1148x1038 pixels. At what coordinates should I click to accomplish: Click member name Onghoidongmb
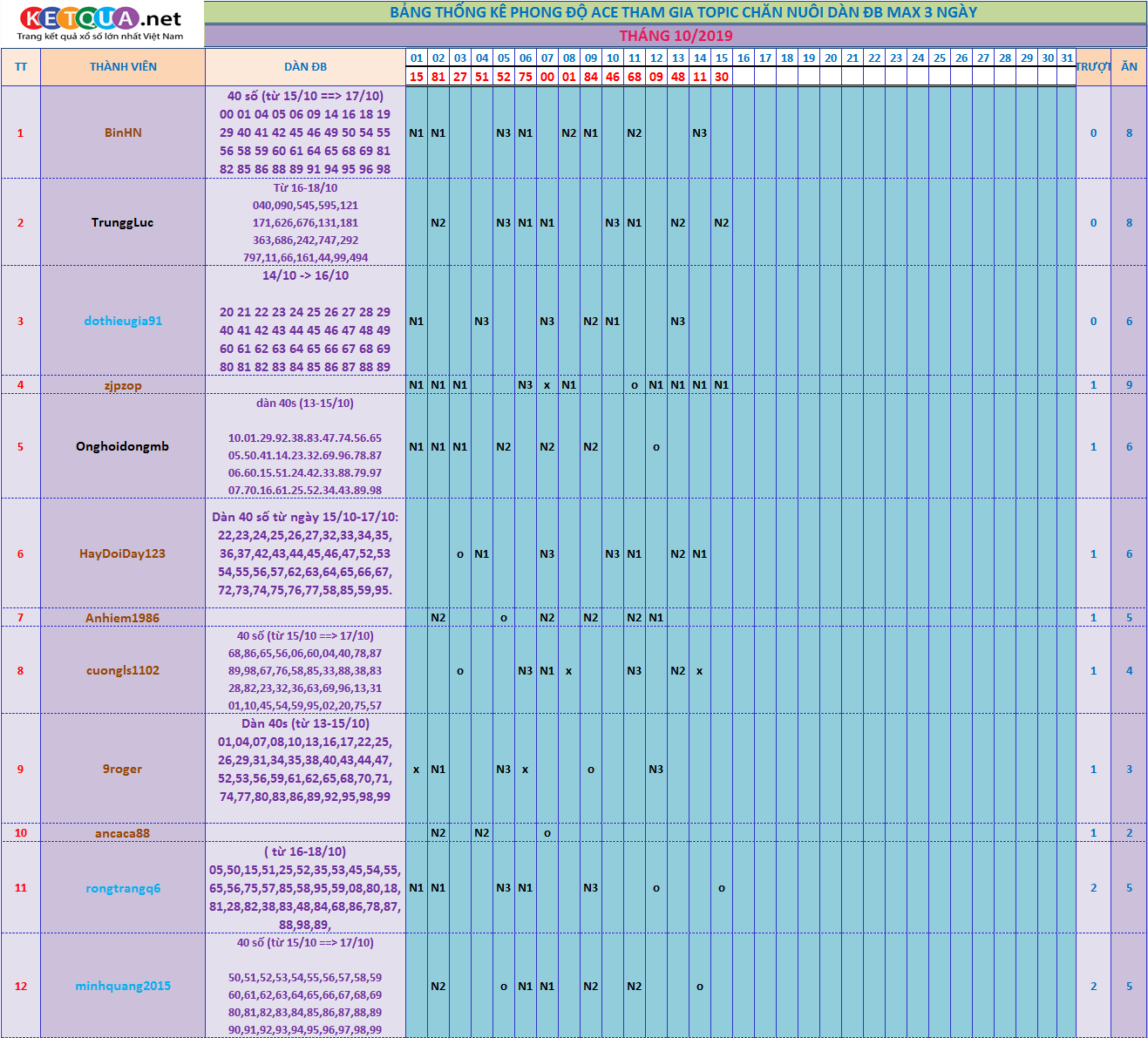122,446
